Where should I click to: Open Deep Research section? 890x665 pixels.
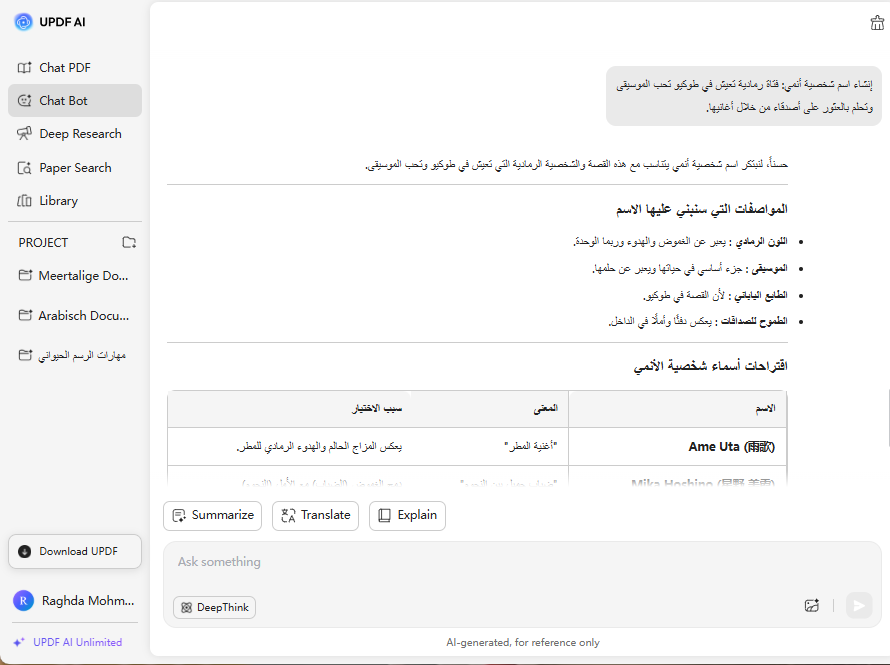tap(74, 134)
